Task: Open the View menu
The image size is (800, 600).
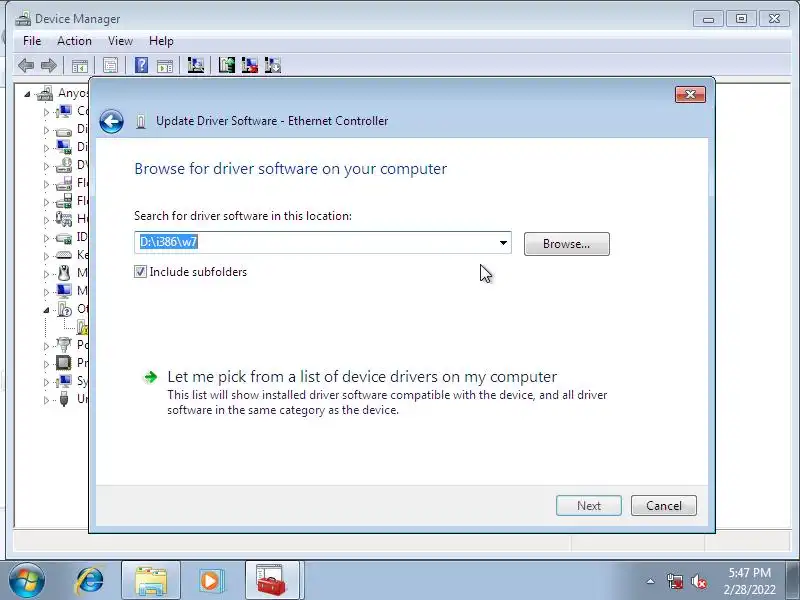Action: tap(120, 41)
